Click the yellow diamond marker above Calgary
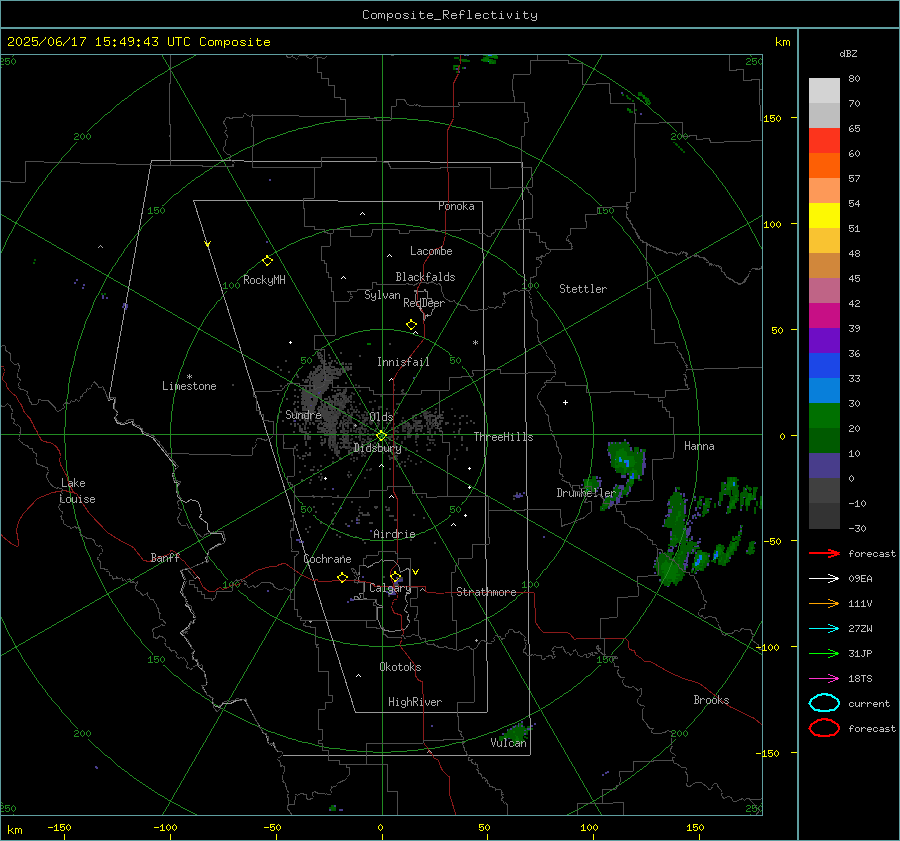The height and width of the screenshot is (841, 900). point(395,576)
